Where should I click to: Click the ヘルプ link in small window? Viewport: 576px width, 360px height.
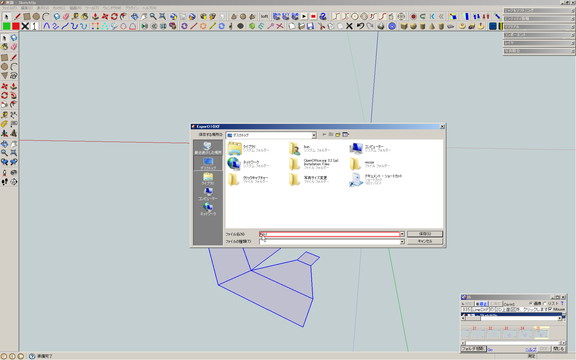531,349
